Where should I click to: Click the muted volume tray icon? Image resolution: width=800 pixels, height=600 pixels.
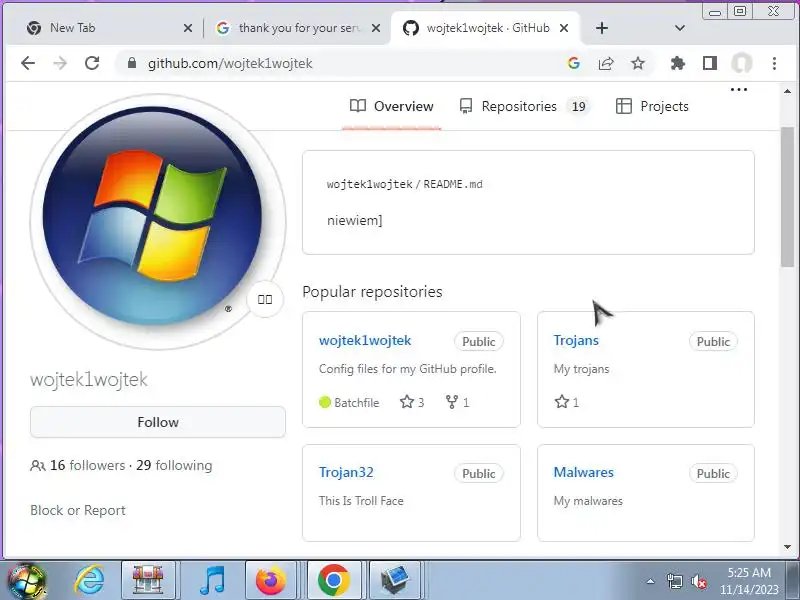tap(698, 581)
